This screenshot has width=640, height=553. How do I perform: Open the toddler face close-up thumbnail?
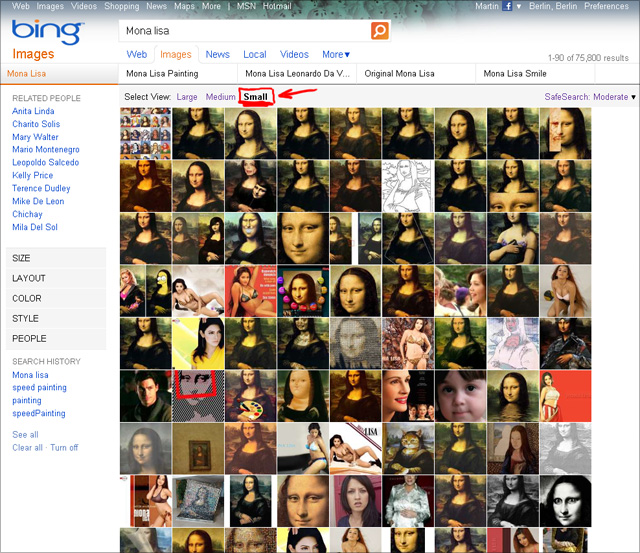tap(460, 396)
